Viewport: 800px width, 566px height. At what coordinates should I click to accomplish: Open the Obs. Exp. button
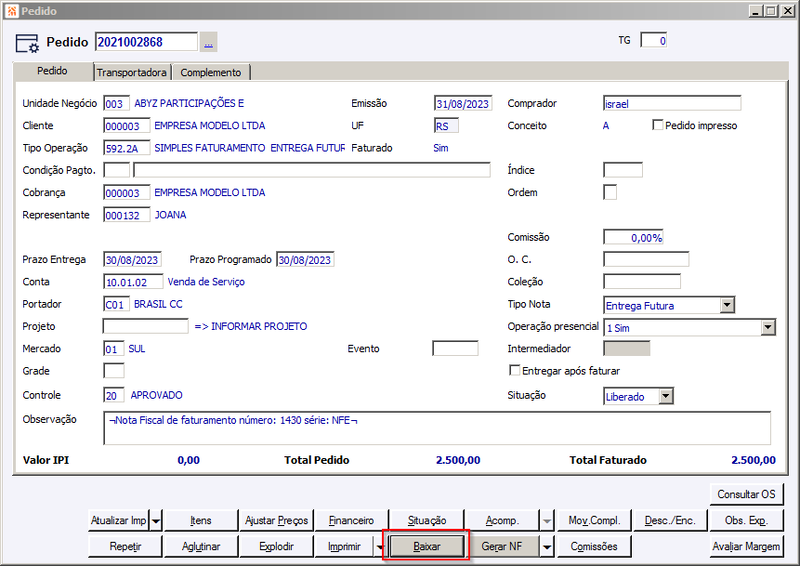coord(746,521)
